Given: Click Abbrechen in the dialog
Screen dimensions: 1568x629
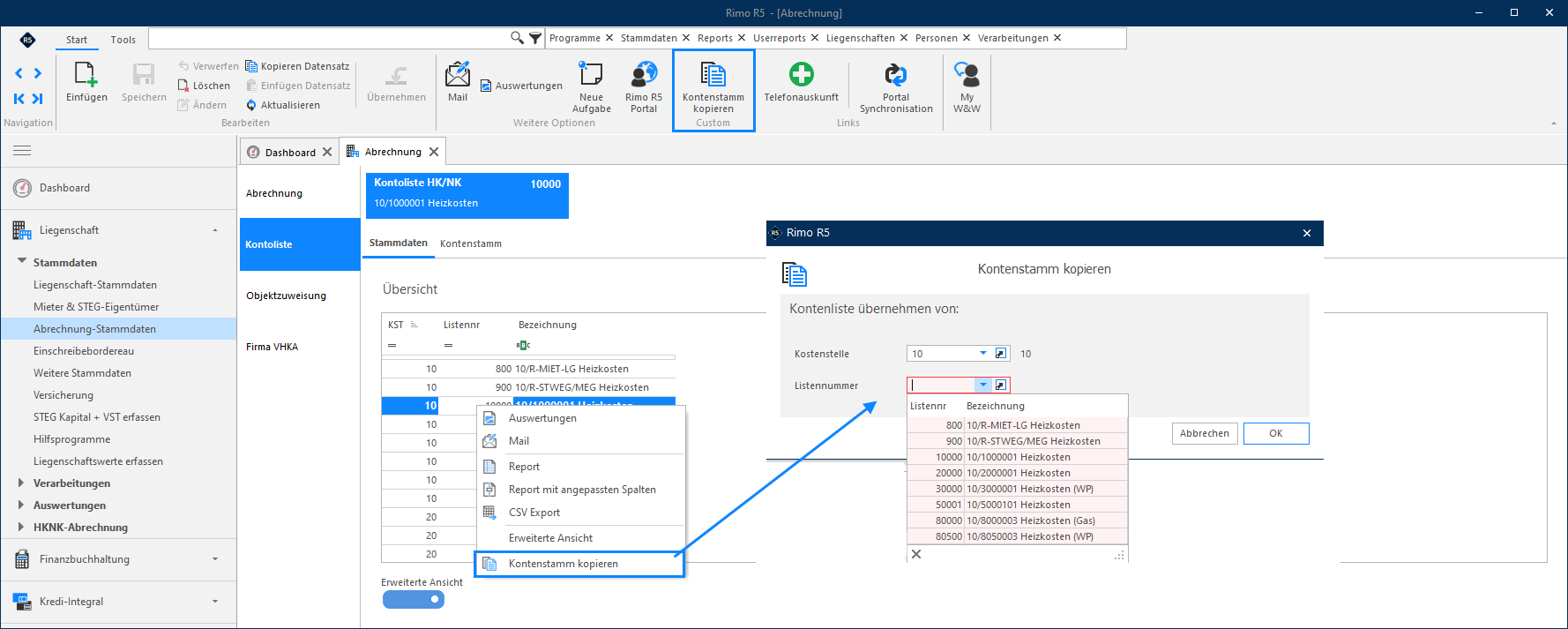Looking at the screenshot, I should click(1205, 433).
